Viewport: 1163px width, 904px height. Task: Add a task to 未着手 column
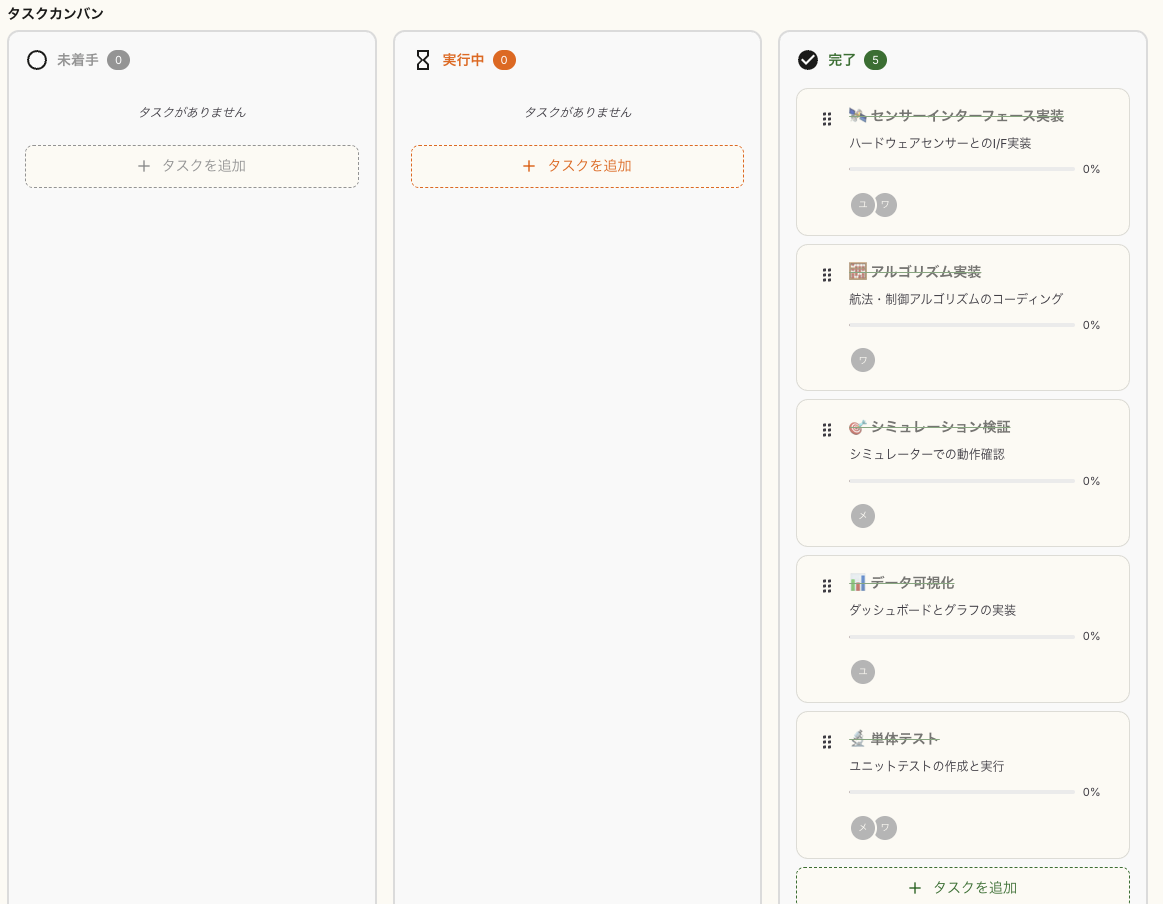click(192, 166)
